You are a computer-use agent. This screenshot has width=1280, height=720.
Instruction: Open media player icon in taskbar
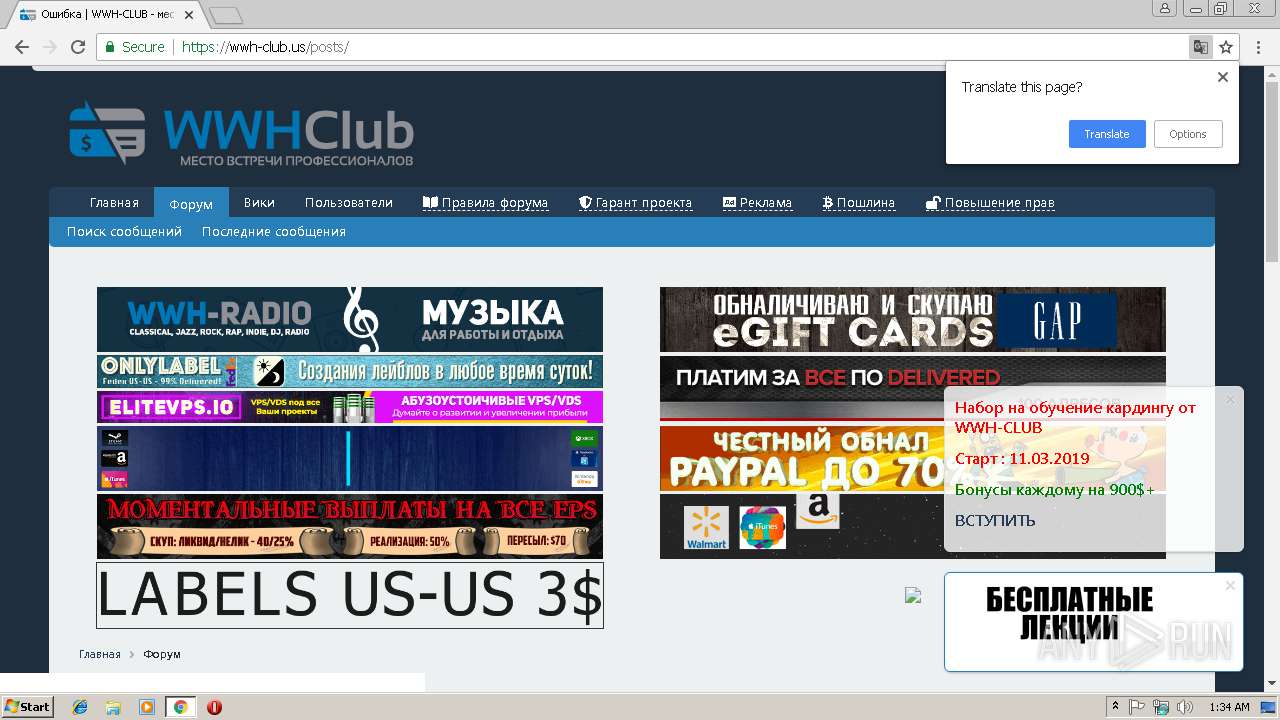[147, 707]
